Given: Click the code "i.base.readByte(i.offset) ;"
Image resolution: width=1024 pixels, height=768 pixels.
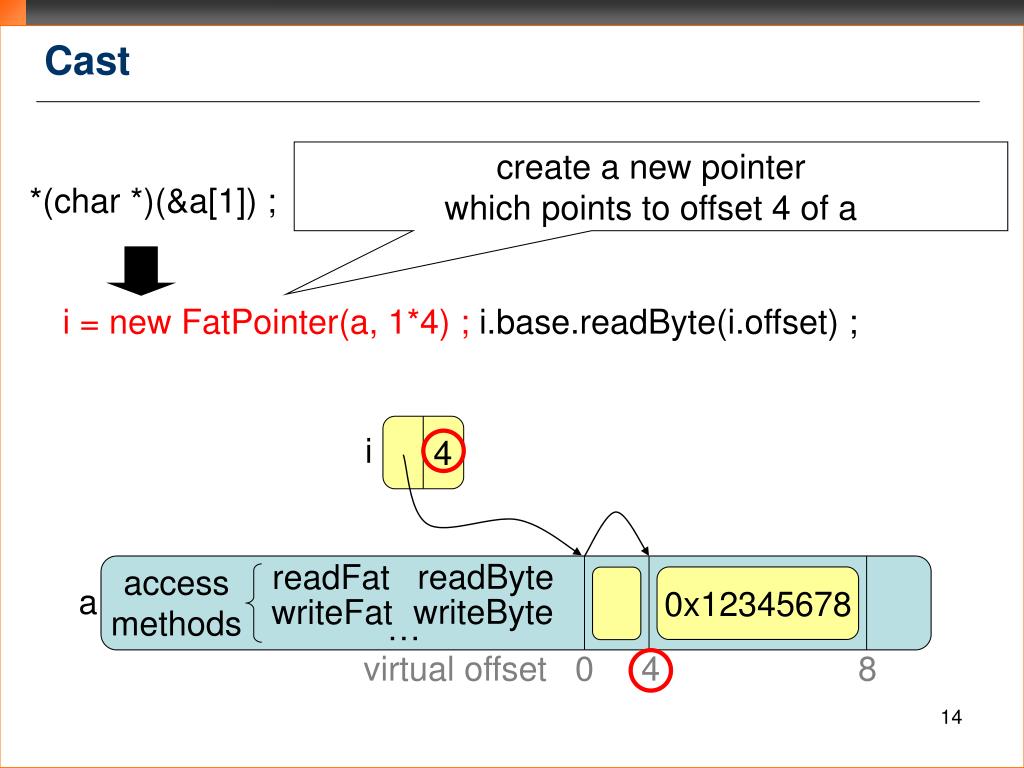Looking at the screenshot, I should (668, 322).
